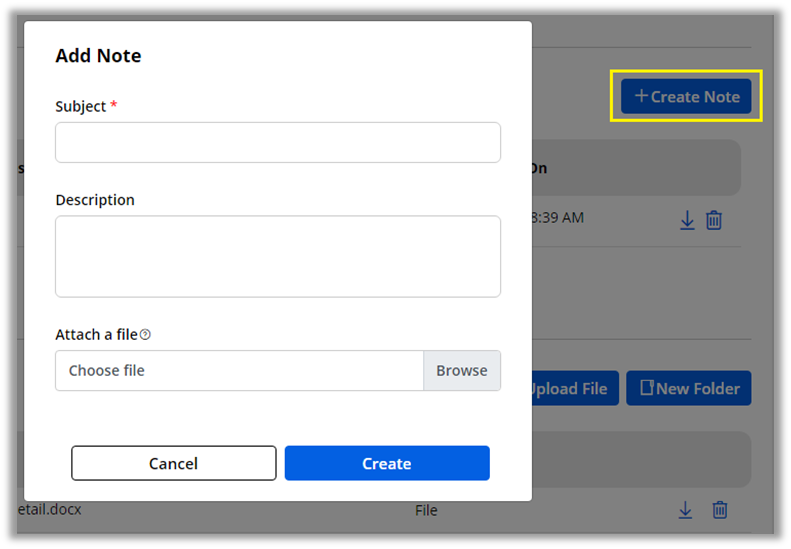Screen dimensions: 791x549
Task: Submit the note with the Create button
Action: [x=387, y=463]
